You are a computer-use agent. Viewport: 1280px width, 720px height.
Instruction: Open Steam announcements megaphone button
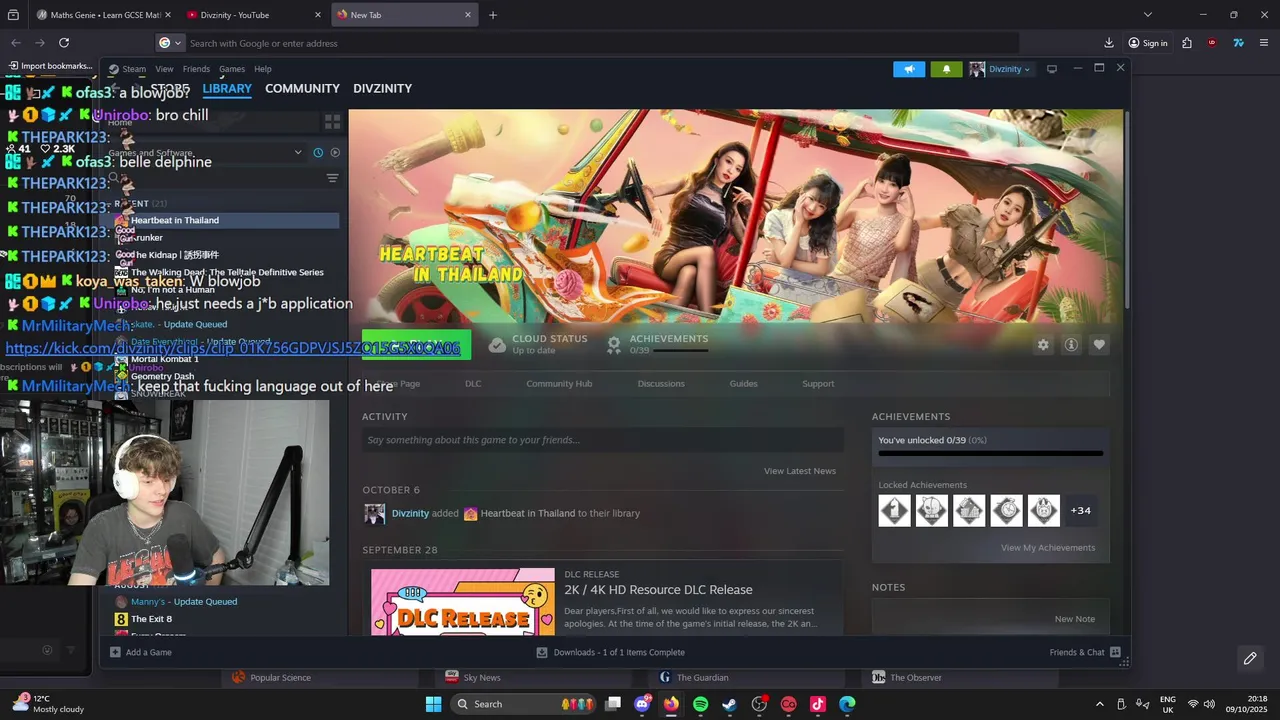pyautogui.click(x=909, y=69)
